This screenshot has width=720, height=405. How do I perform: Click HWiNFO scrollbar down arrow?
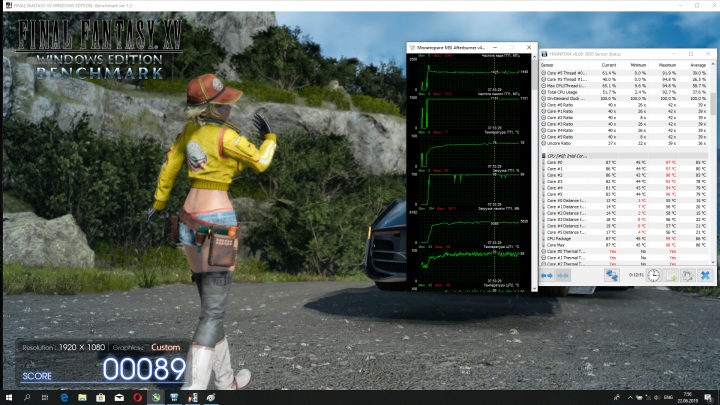pyautogui.click(x=713, y=262)
